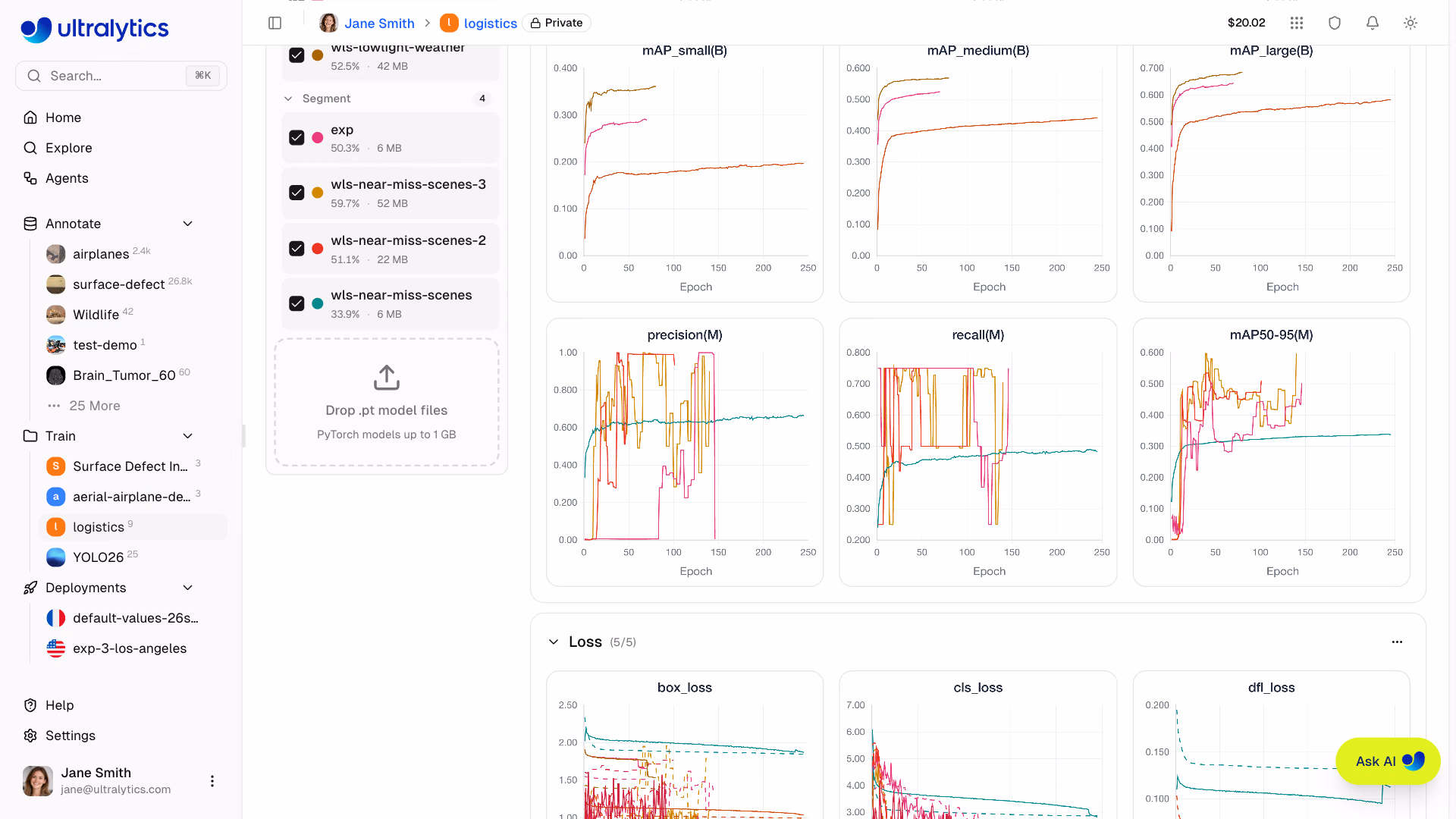Viewport: 1456px width, 819px height.
Task: Click the search magnifier icon
Action: 34,76
